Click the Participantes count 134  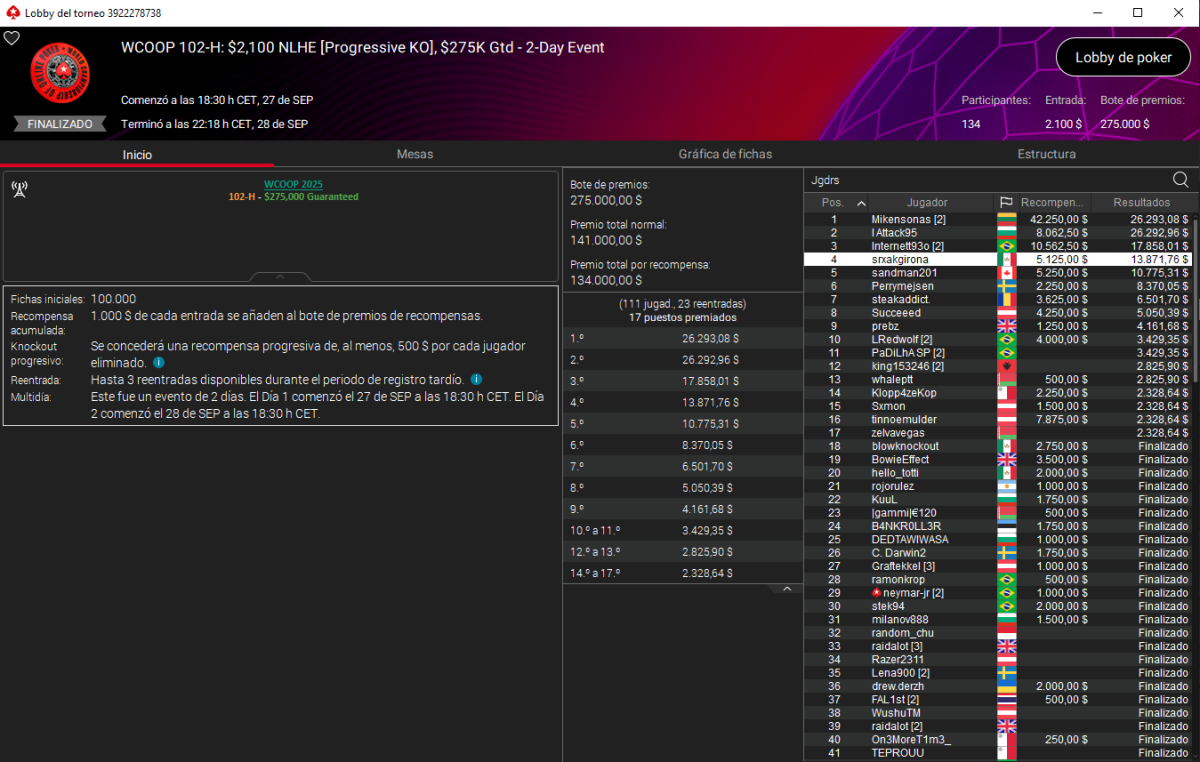pyautogui.click(x=971, y=124)
